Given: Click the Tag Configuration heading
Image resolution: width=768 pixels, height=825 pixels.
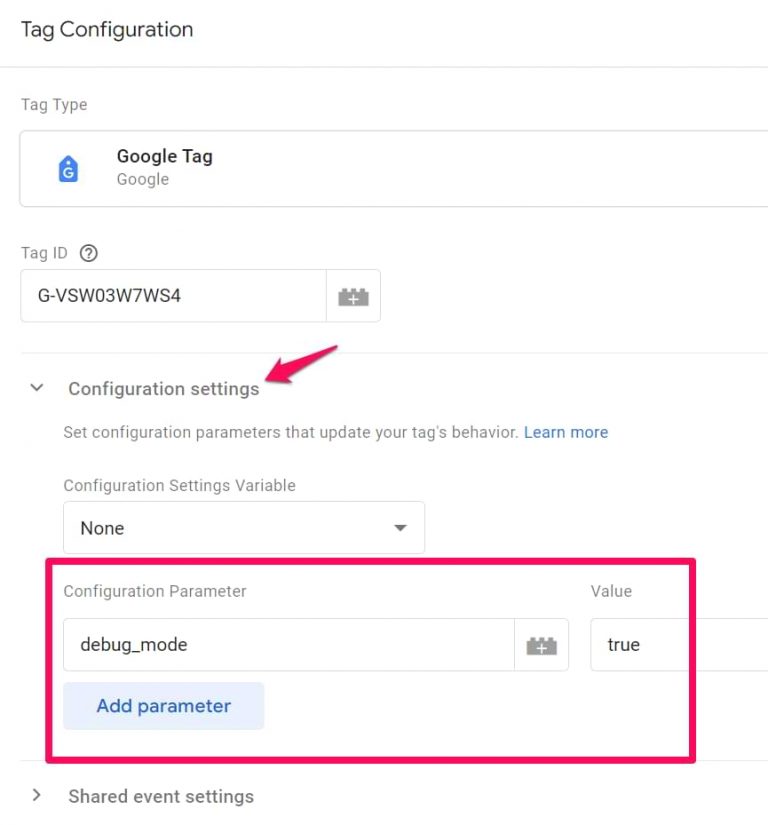Looking at the screenshot, I should pyautogui.click(x=106, y=30).
